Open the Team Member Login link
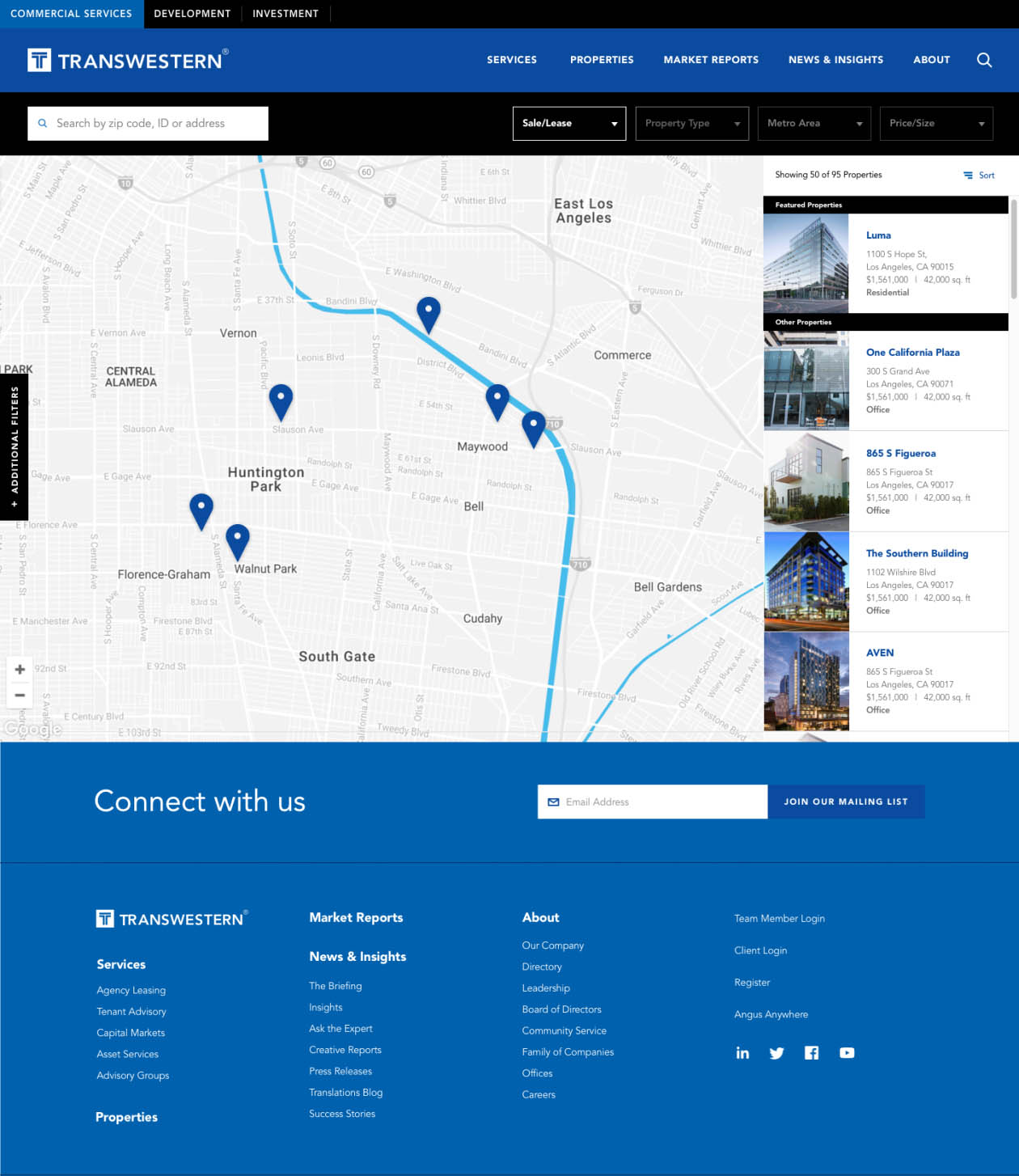1019x1176 pixels. [x=780, y=919]
